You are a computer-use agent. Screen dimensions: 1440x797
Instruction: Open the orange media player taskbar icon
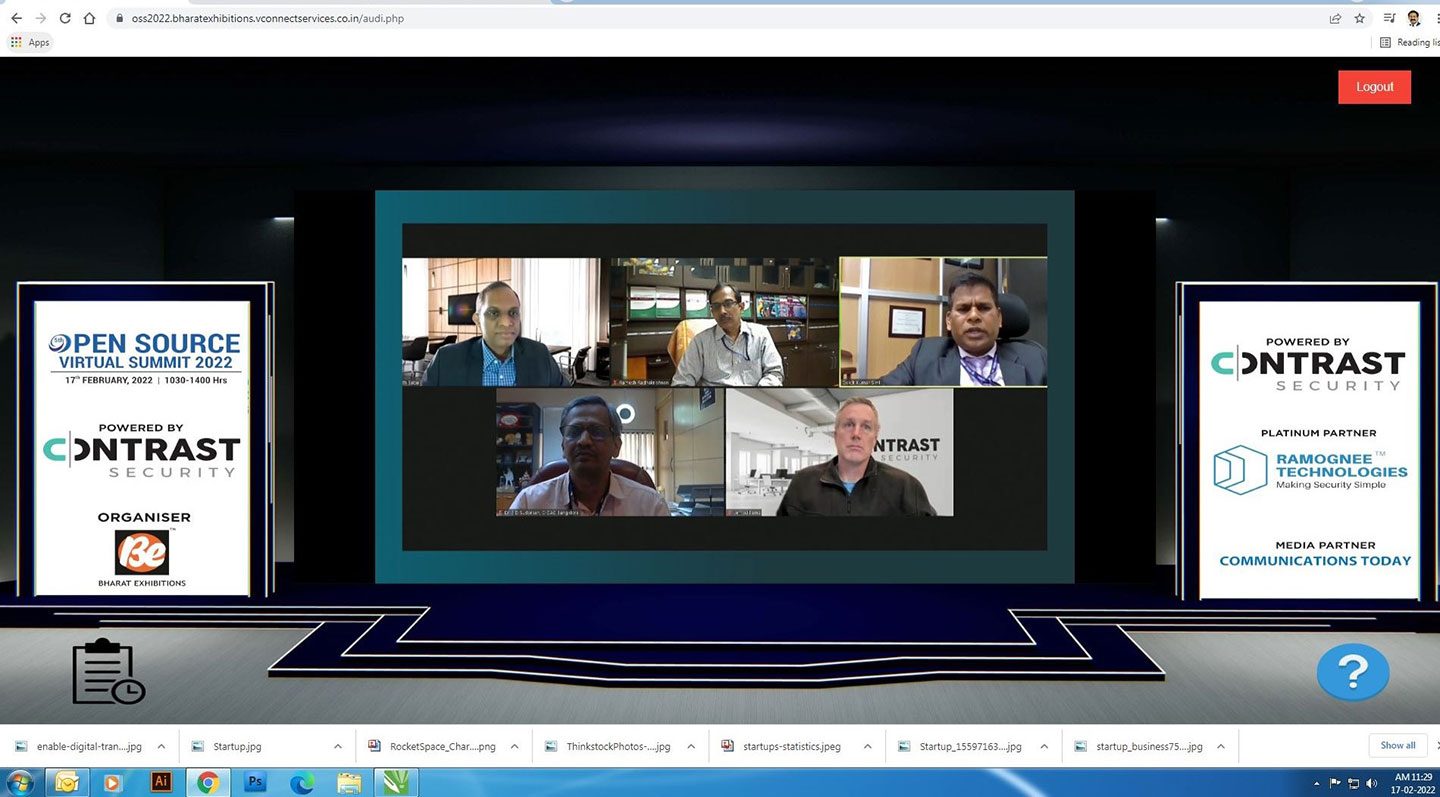coord(113,782)
